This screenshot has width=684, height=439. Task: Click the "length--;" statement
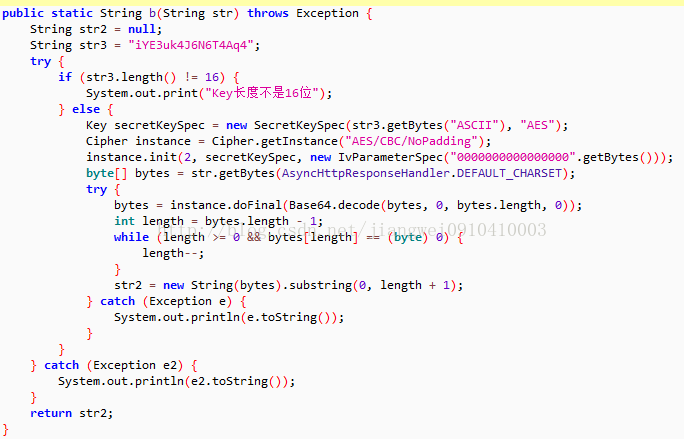click(x=173, y=253)
